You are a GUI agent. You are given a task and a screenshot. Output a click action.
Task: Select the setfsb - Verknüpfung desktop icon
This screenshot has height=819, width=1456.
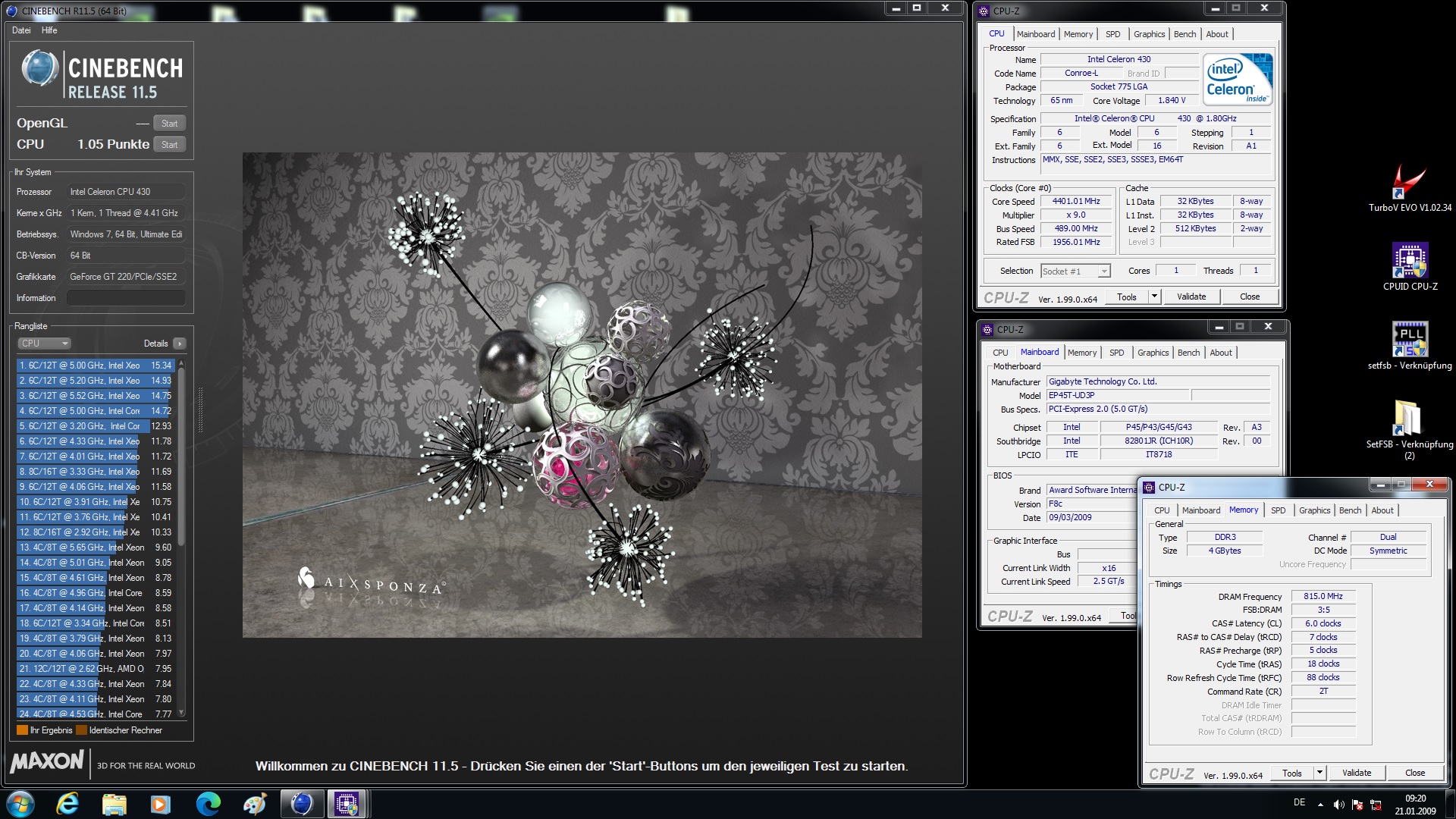(x=1410, y=346)
